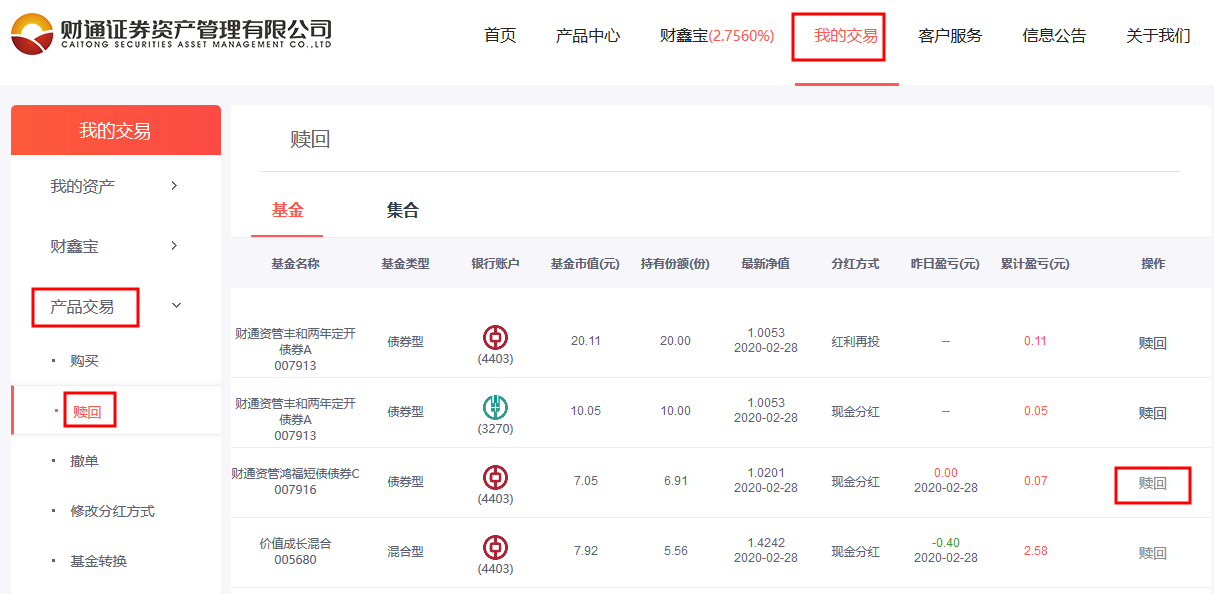Image resolution: width=1214 pixels, height=594 pixels.
Task: Click the fund name 价值成长混合
Action: 295,543
